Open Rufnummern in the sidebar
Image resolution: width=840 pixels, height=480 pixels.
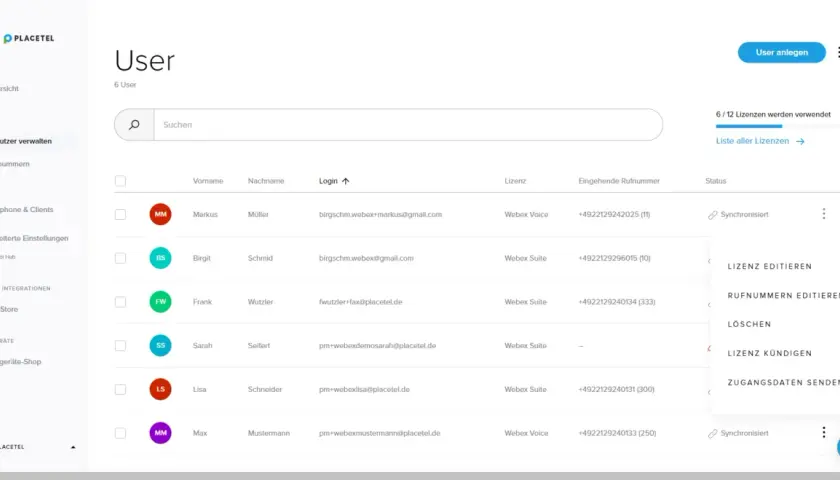pos(14,164)
